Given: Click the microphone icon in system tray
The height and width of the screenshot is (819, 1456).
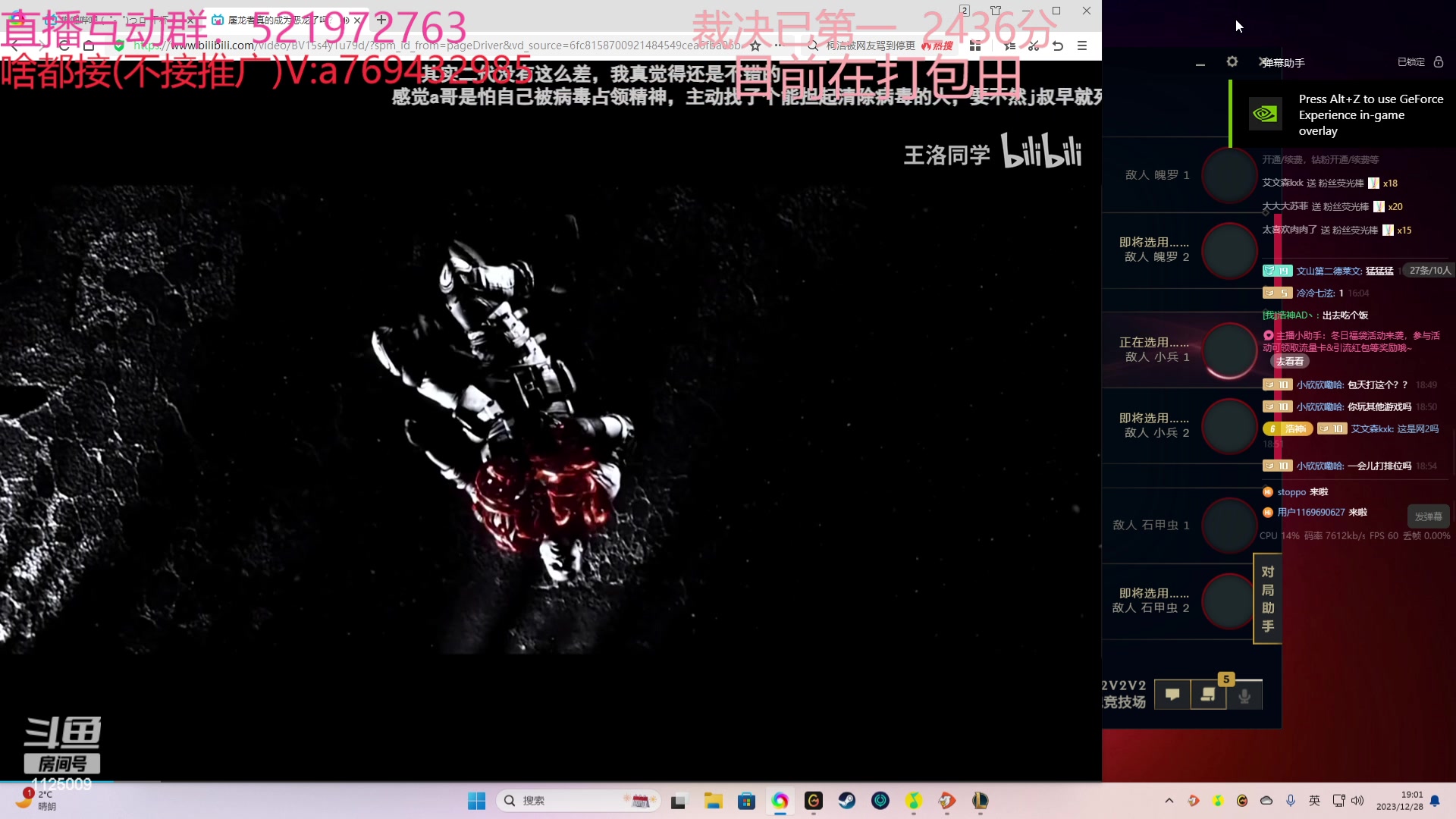Looking at the screenshot, I should [1291, 801].
